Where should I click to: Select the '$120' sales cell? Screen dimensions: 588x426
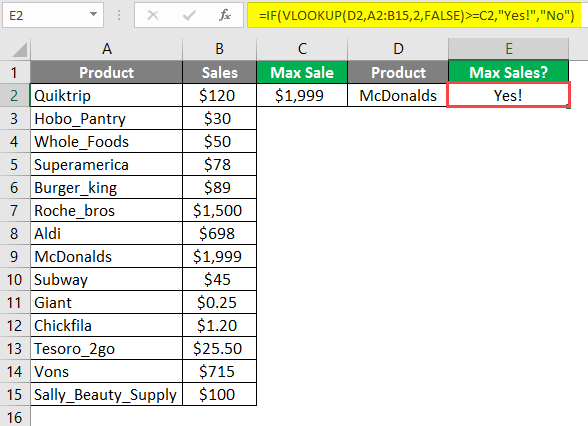pyautogui.click(x=219, y=95)
